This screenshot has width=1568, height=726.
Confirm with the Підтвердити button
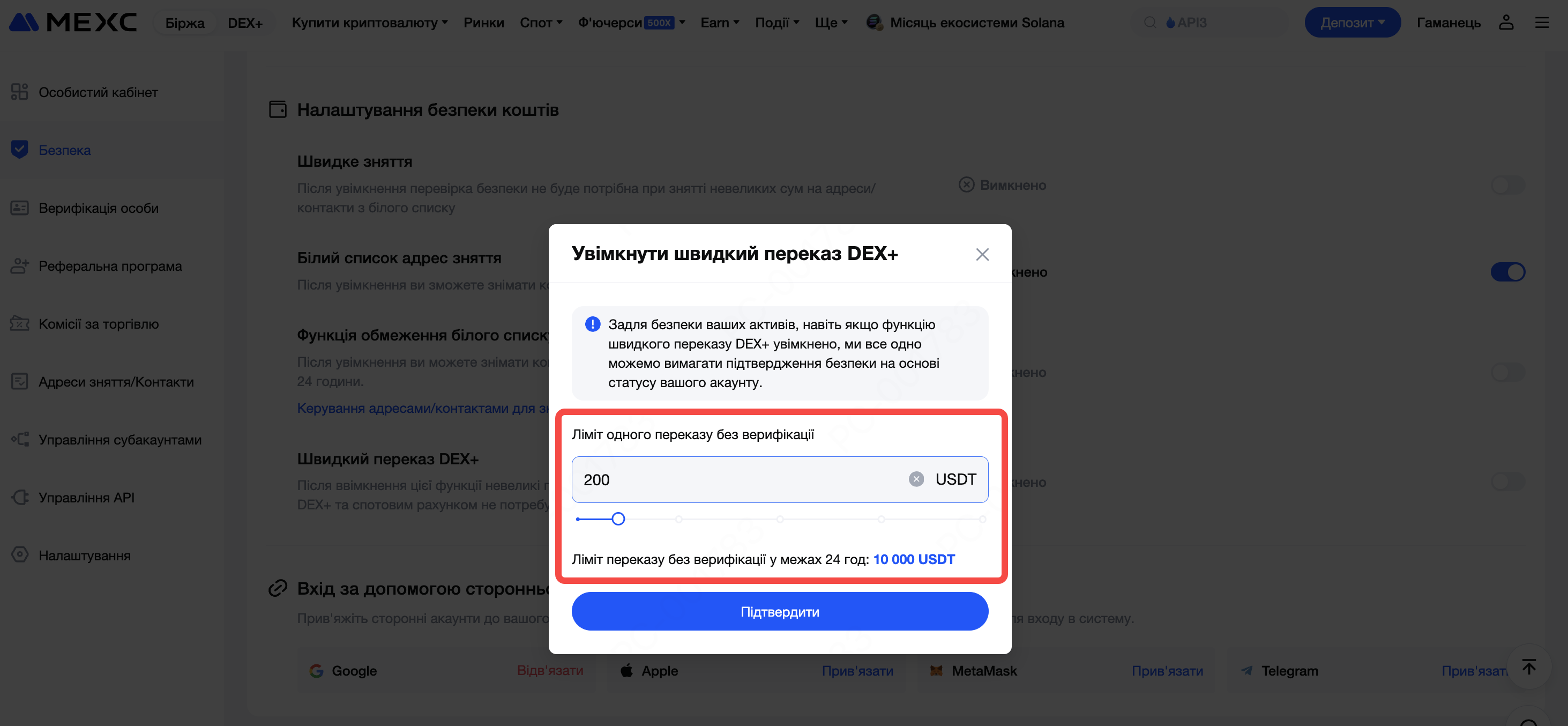point(779,611)
